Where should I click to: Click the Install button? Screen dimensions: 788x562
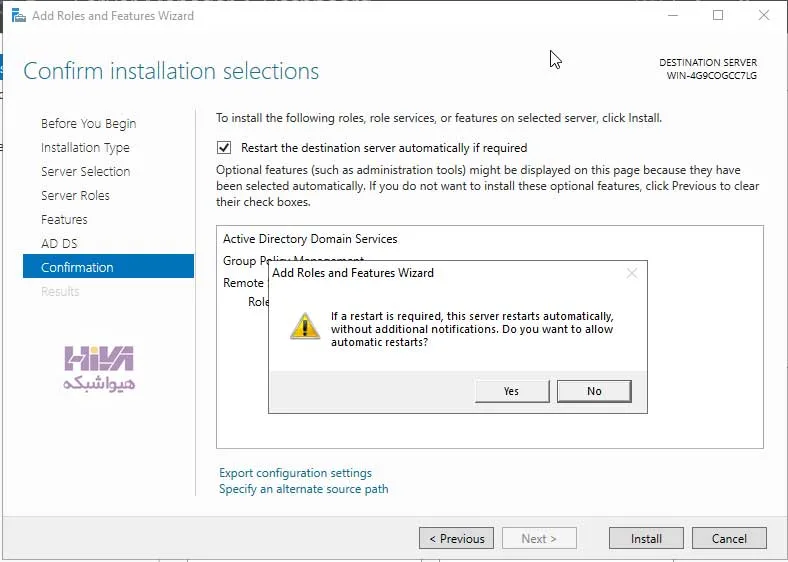(x=646, y=538)
